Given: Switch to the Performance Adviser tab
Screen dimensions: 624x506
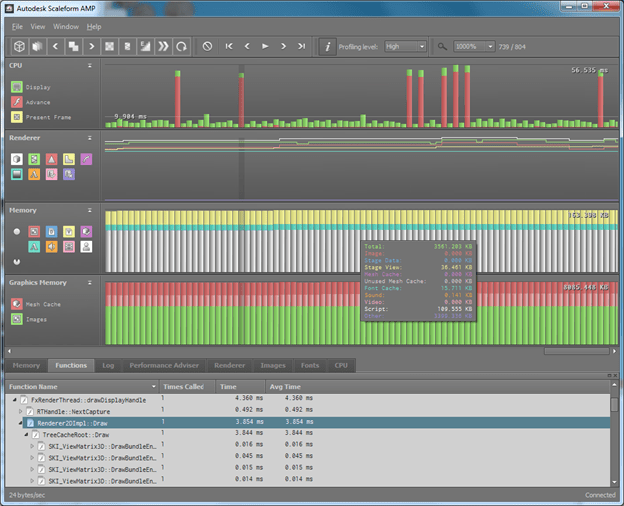Looking at the screenshot, I should point(164,365).
